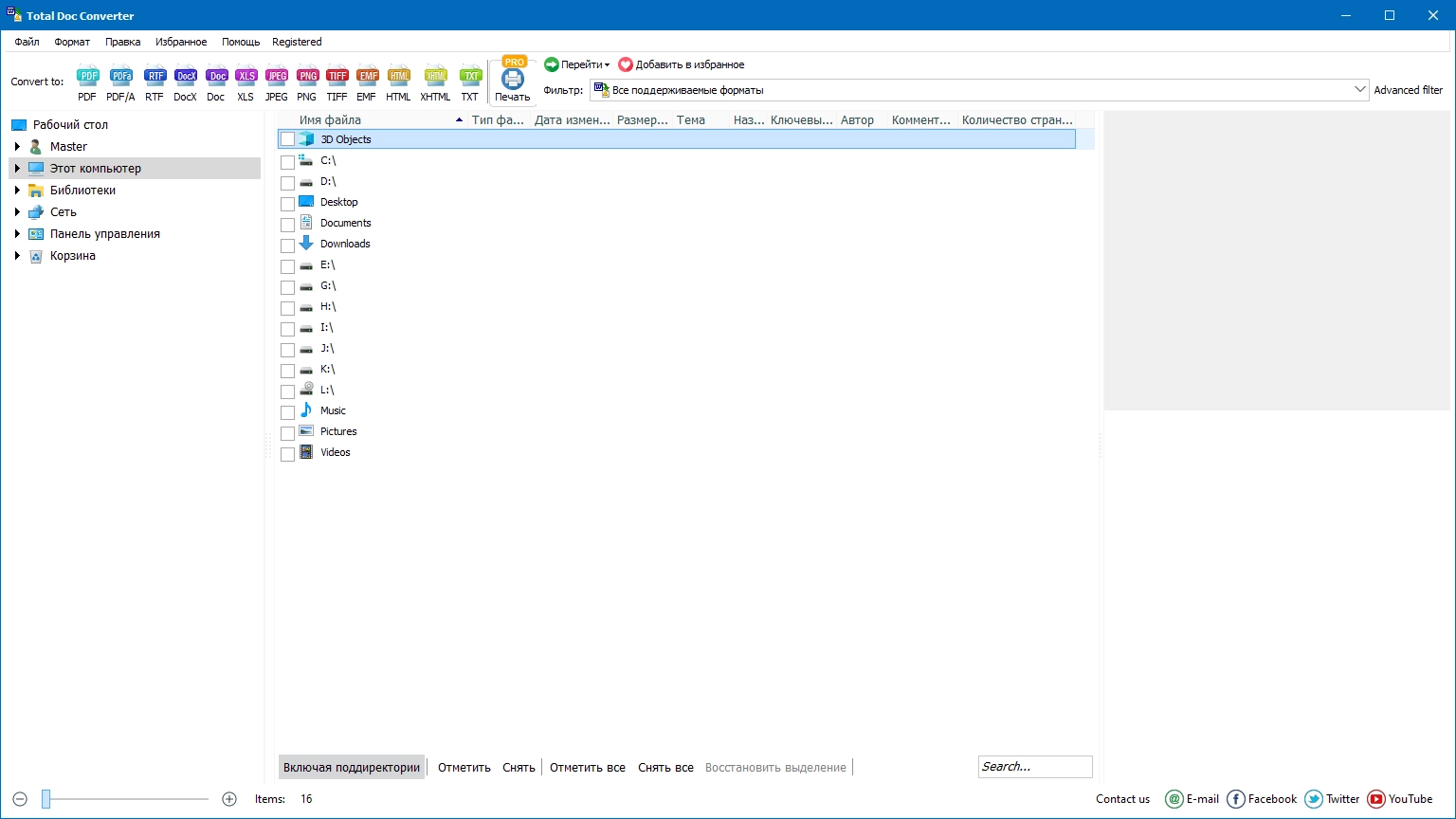Viewport: 1456px width, 819px height.
Task: Convert to XLS spreadsheet icon
Action: pyautogui.click(x=246, y=83)
